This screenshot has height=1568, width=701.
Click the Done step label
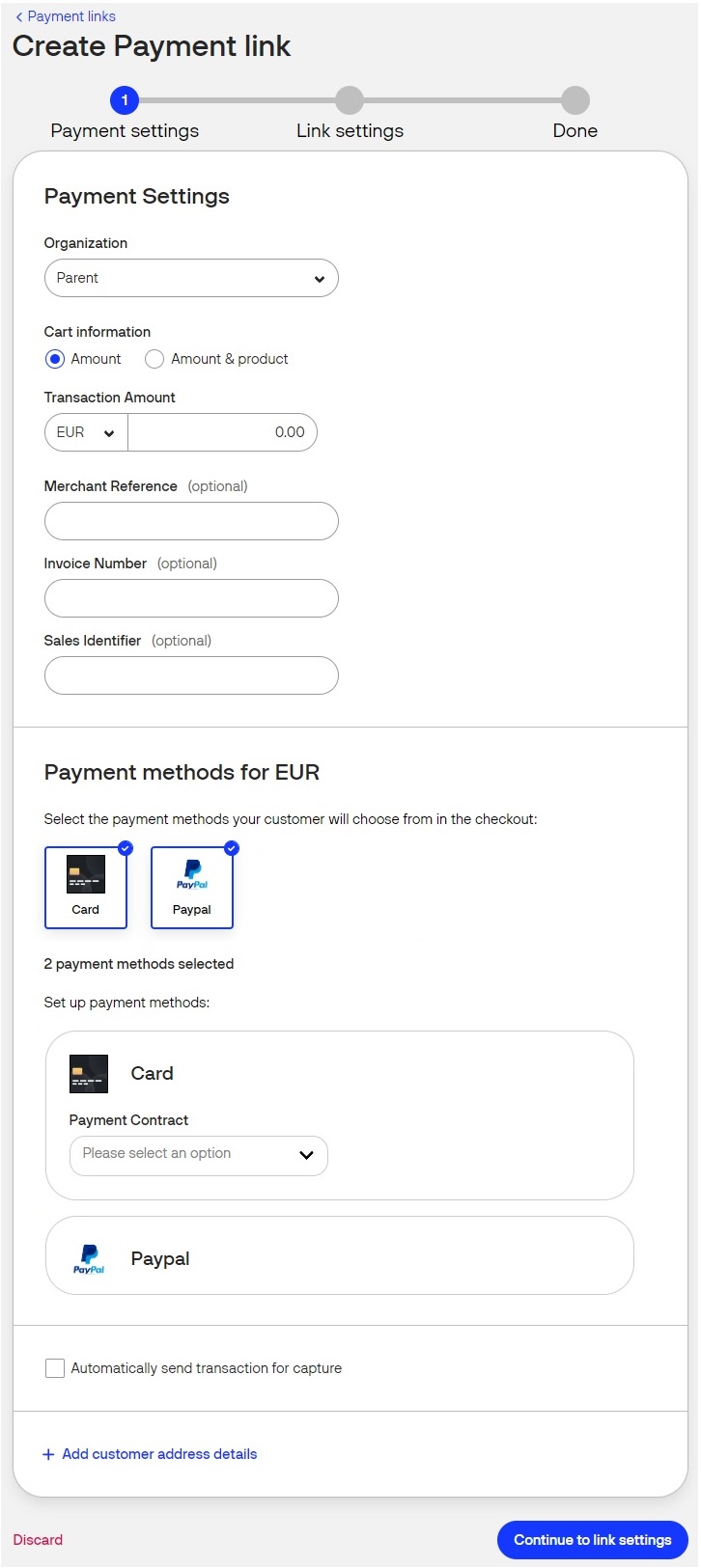pos(575,130)
